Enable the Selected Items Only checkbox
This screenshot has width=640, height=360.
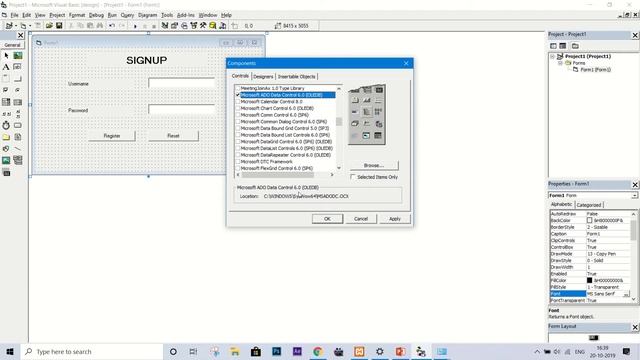point(353,177)
